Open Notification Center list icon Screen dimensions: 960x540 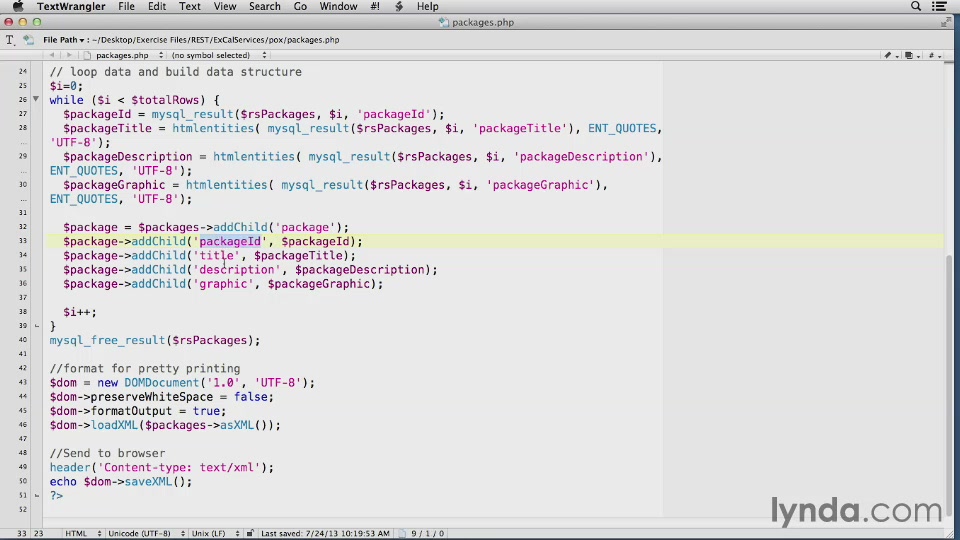click(x=939, y=6)
